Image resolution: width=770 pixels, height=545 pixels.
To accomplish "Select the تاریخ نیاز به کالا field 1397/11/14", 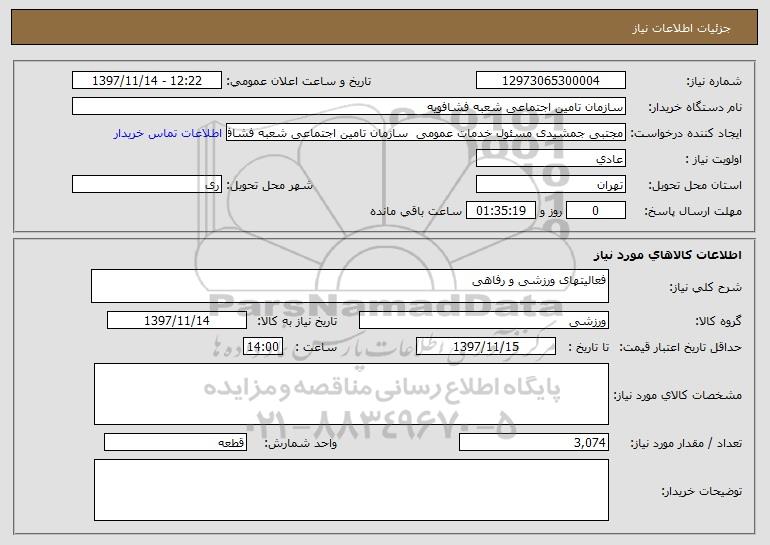I will click(177, 321).
